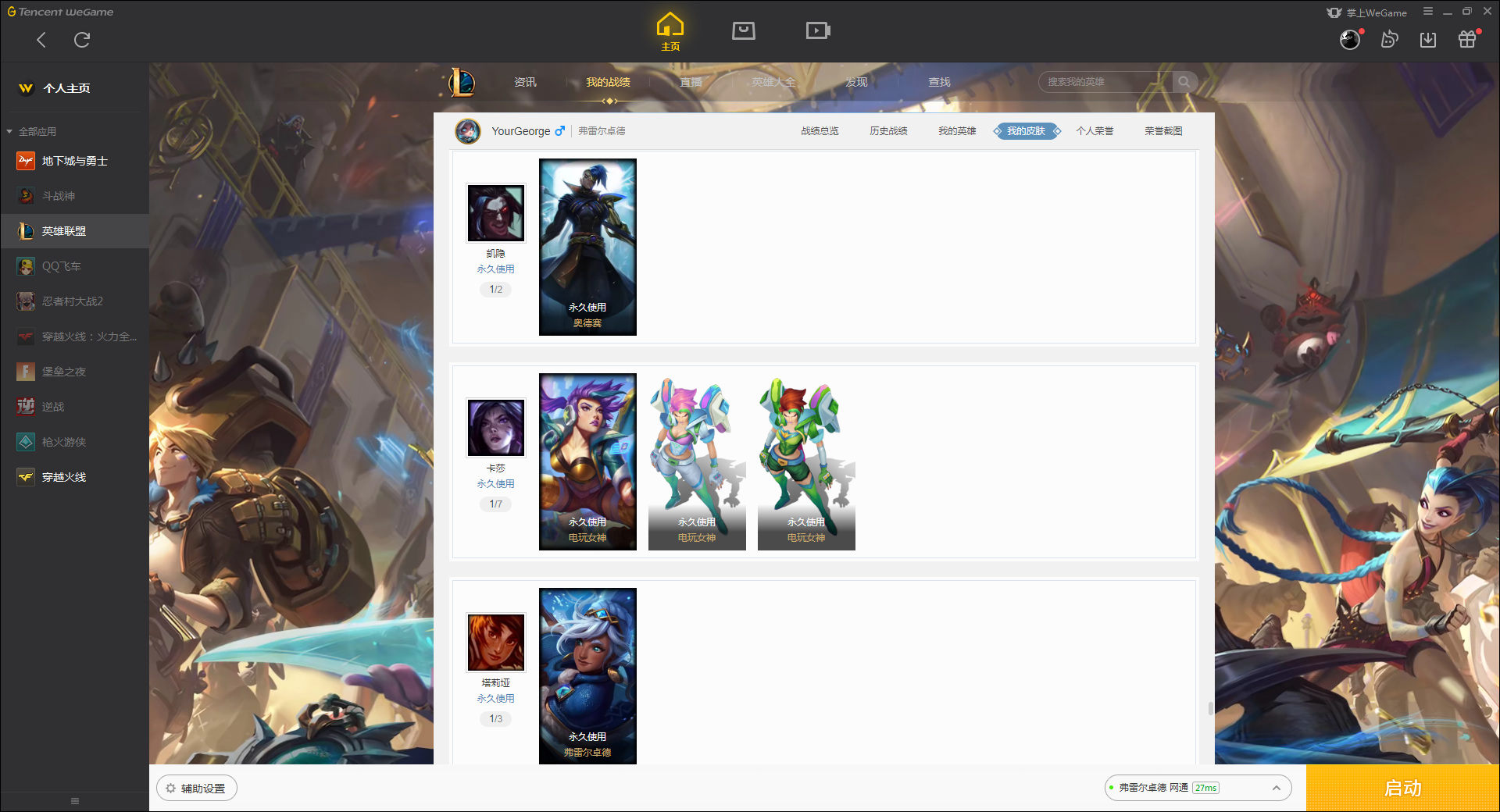Open the red-haired 电玩女神 chroma card
The image size is (1500, 812).
click(806, 461)
